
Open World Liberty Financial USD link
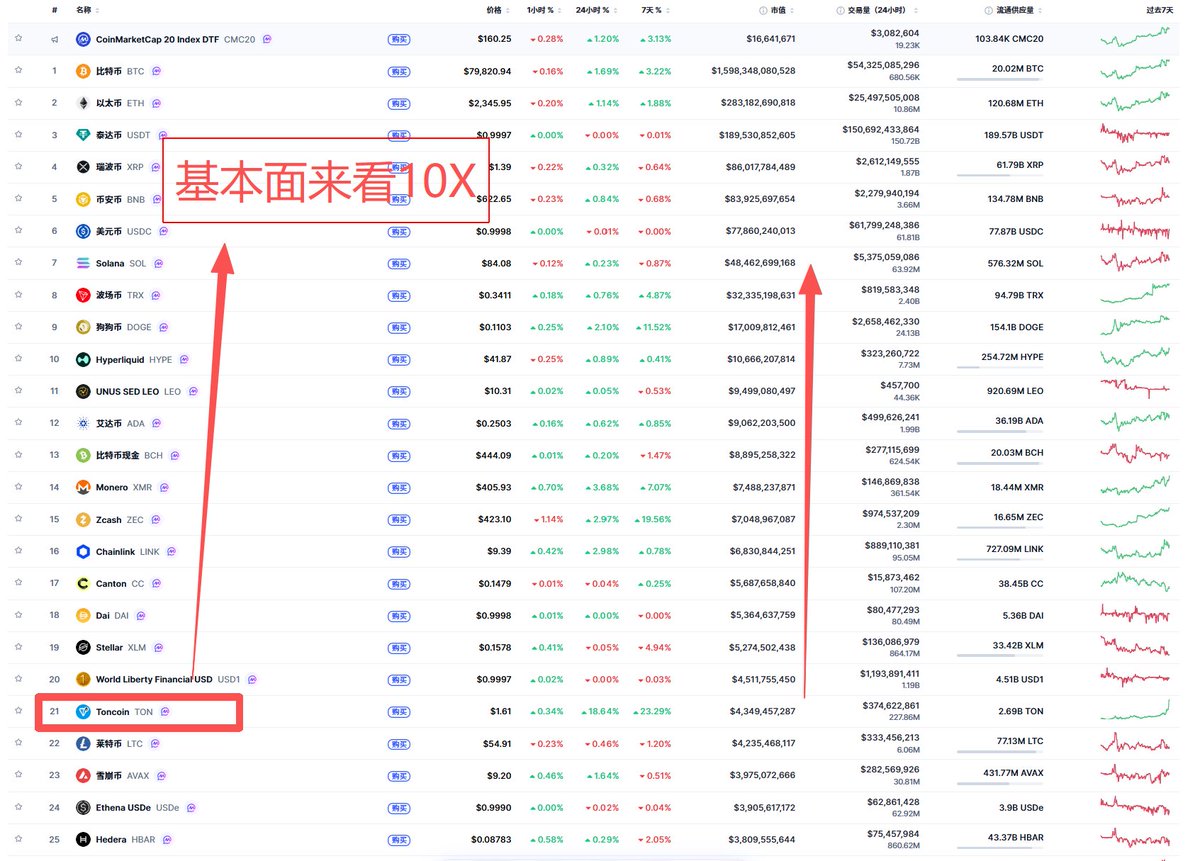pos(154,679)
